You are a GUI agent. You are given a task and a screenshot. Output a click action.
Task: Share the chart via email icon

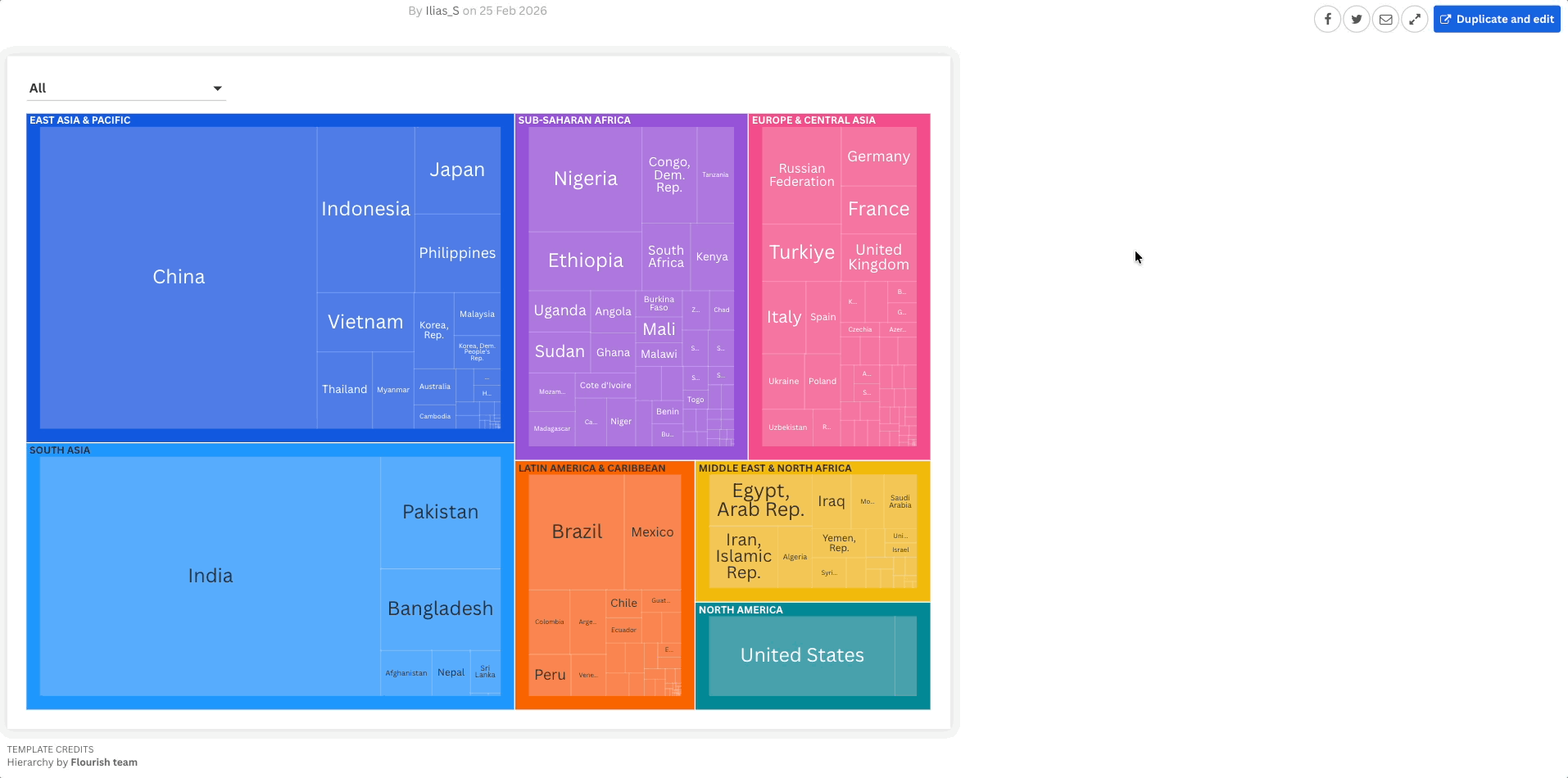1385,19
